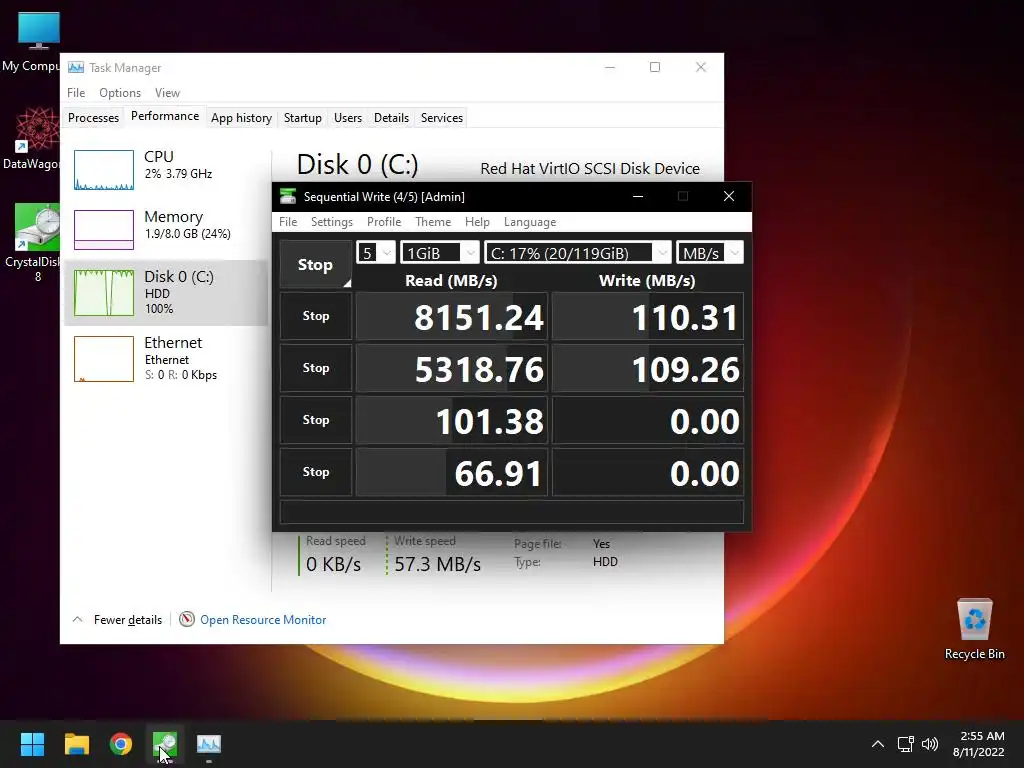Maximize the Task Manager window
The height and width of the screenshot is (768, 1024).
click(654, 67)
